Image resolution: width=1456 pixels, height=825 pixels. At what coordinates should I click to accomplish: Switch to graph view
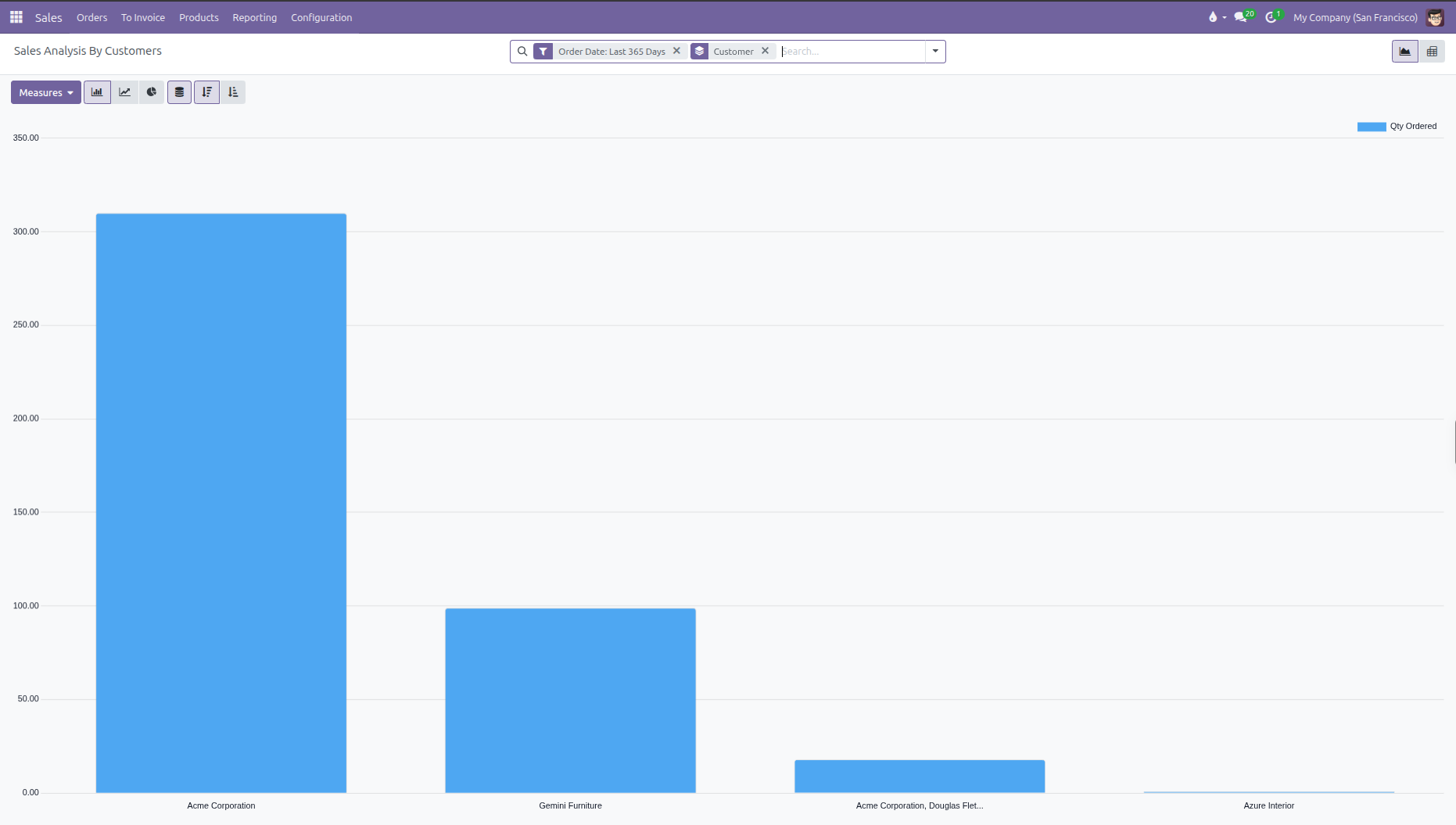point(1405,52)
